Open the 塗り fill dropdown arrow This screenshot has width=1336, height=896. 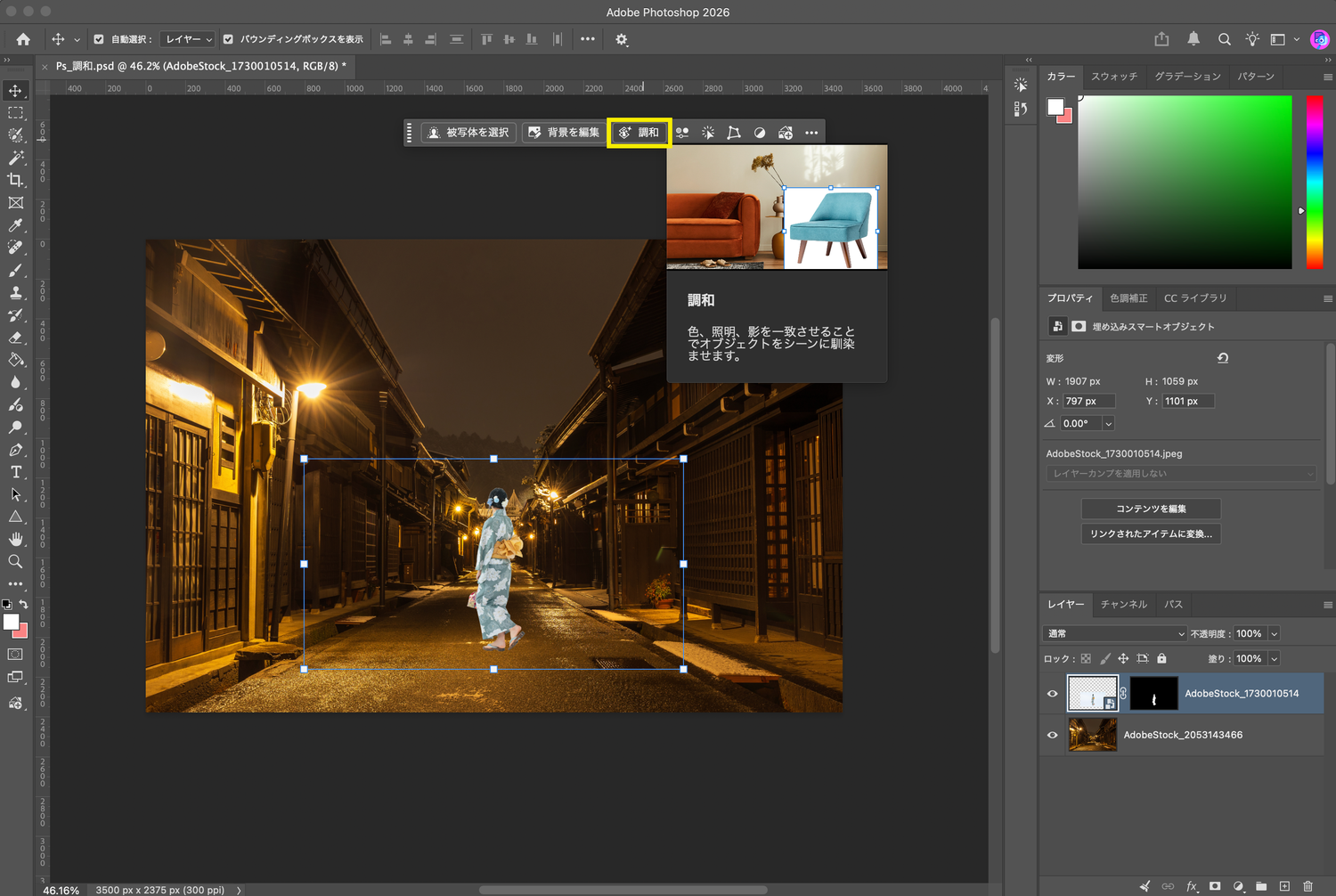coord(1275,659)
